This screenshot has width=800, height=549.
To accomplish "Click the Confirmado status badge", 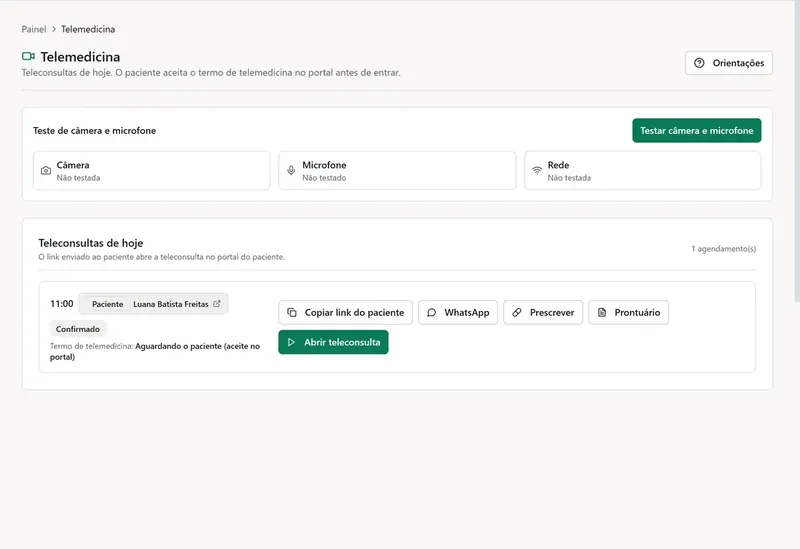I will tap(78, 329).
